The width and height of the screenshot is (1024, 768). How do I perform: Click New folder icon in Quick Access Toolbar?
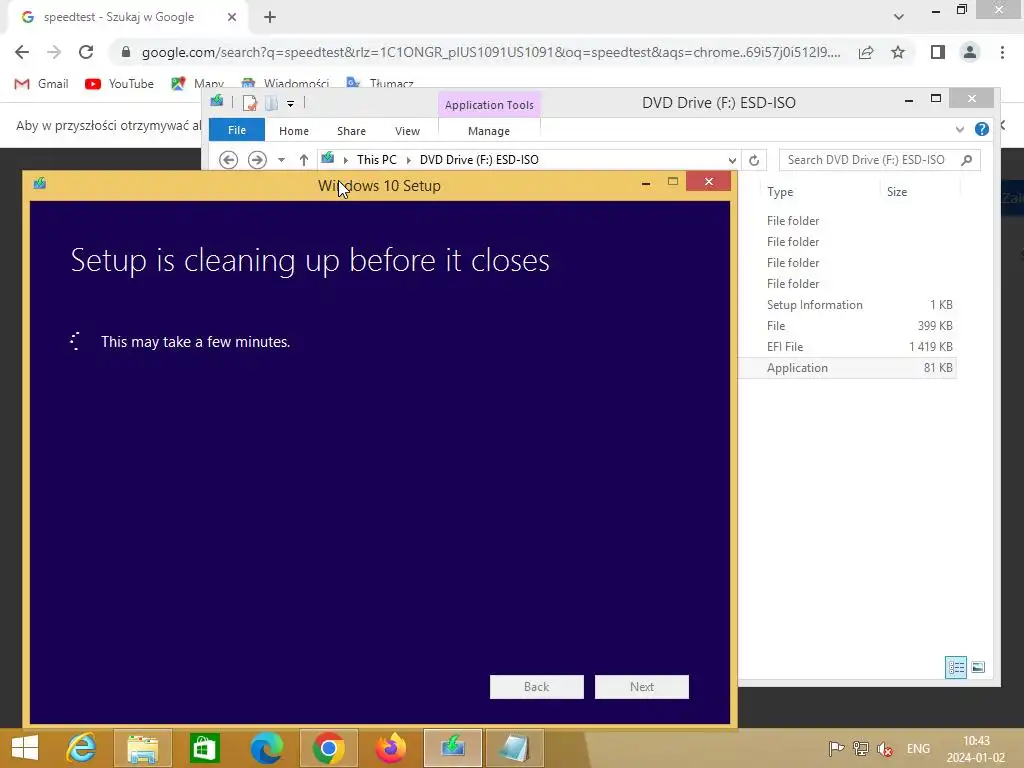tap(272, 103)
